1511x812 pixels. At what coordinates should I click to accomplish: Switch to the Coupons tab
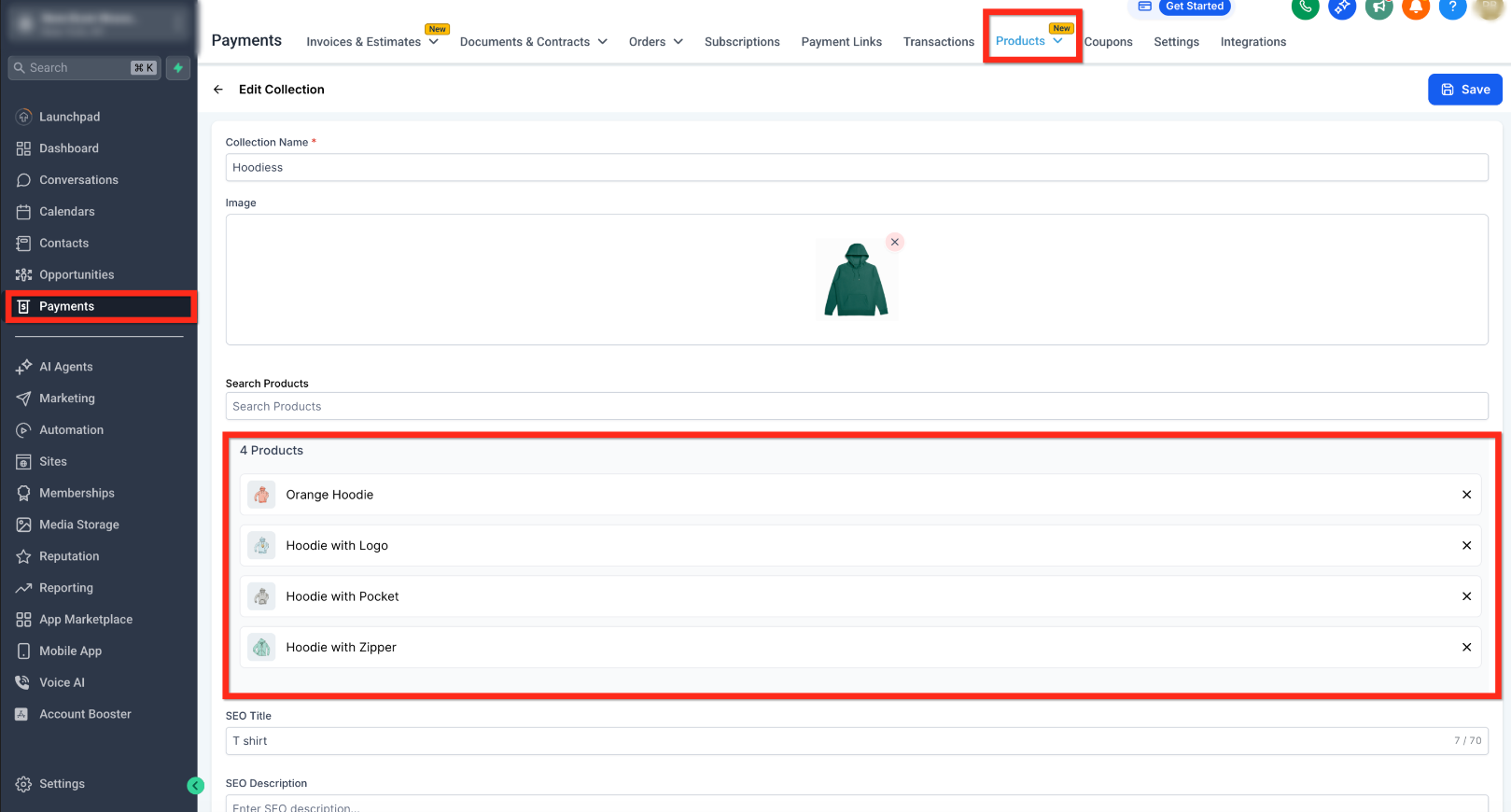(1109, 42)
